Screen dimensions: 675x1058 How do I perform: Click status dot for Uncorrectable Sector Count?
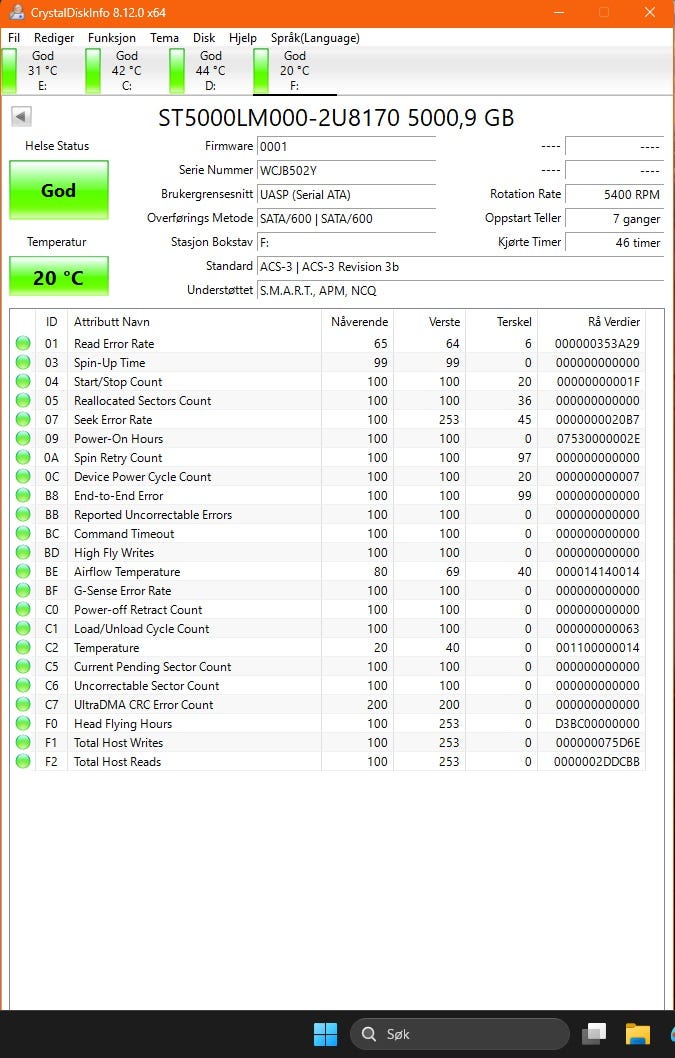click(24, 686)
